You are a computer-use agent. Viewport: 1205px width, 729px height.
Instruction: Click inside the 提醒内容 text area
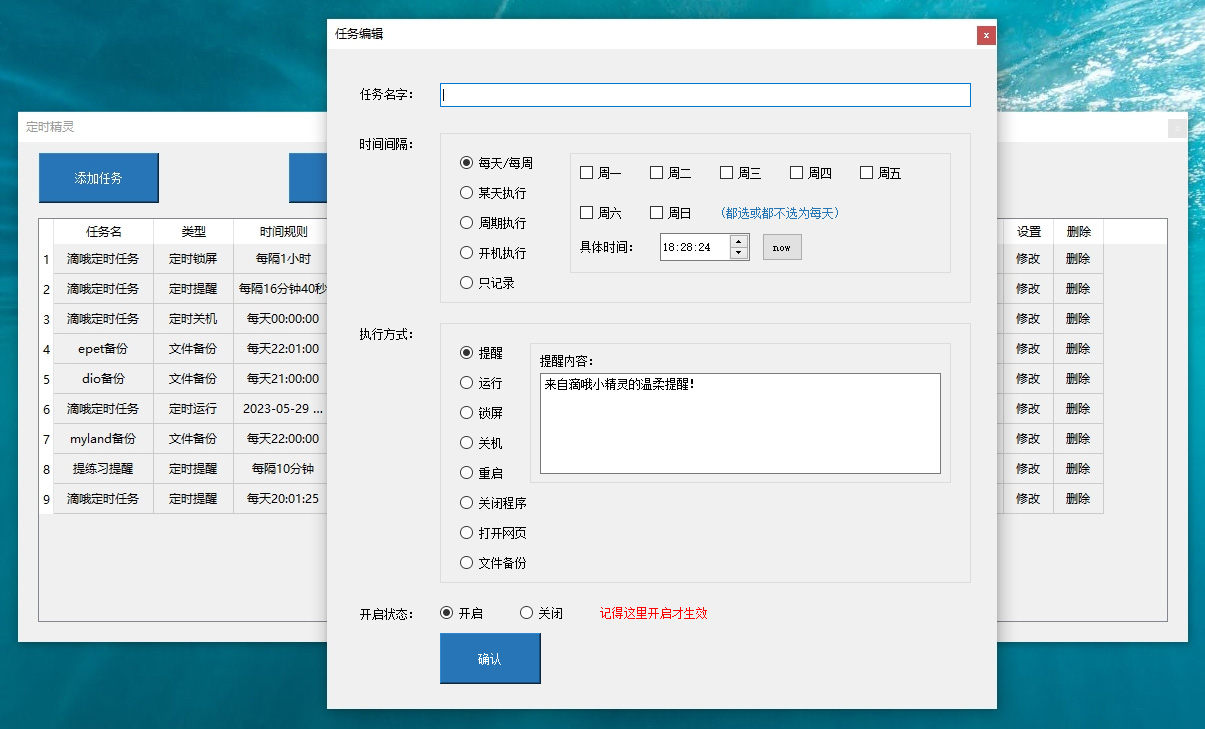click(x=740, y=423)
